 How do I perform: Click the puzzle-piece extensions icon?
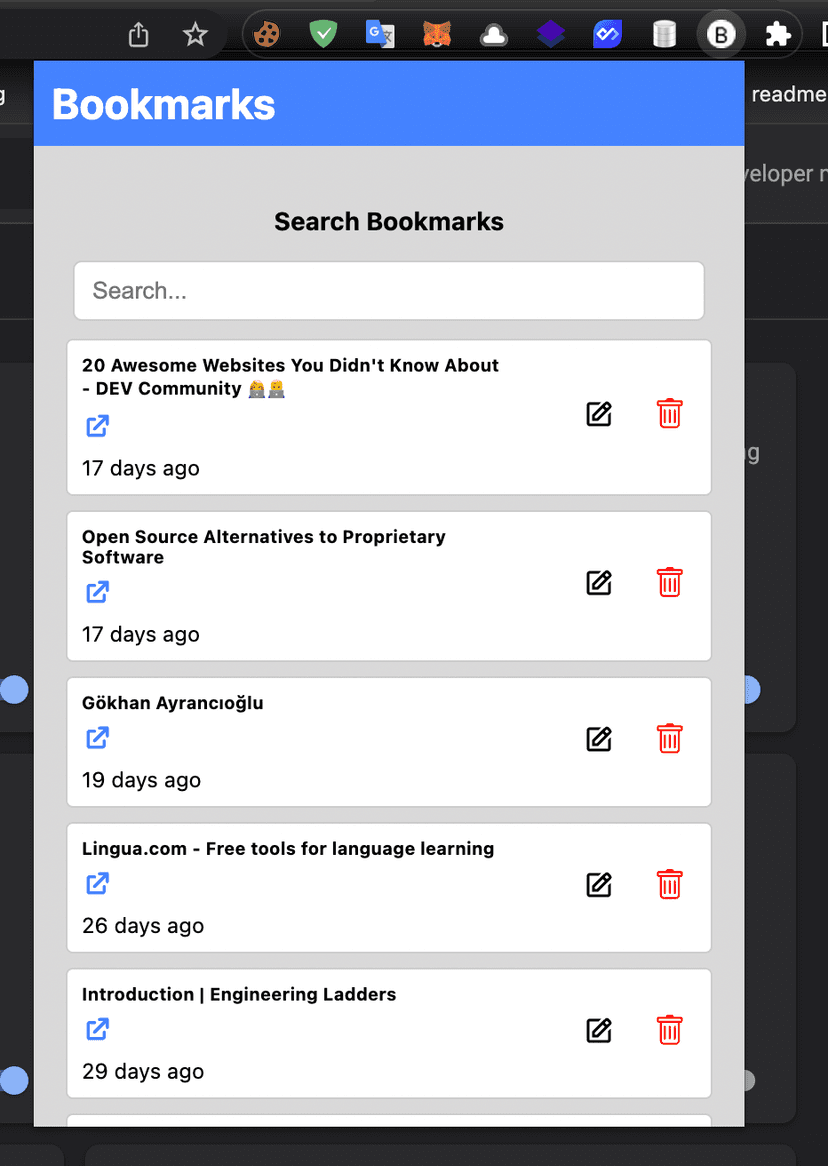coord(778,33)
